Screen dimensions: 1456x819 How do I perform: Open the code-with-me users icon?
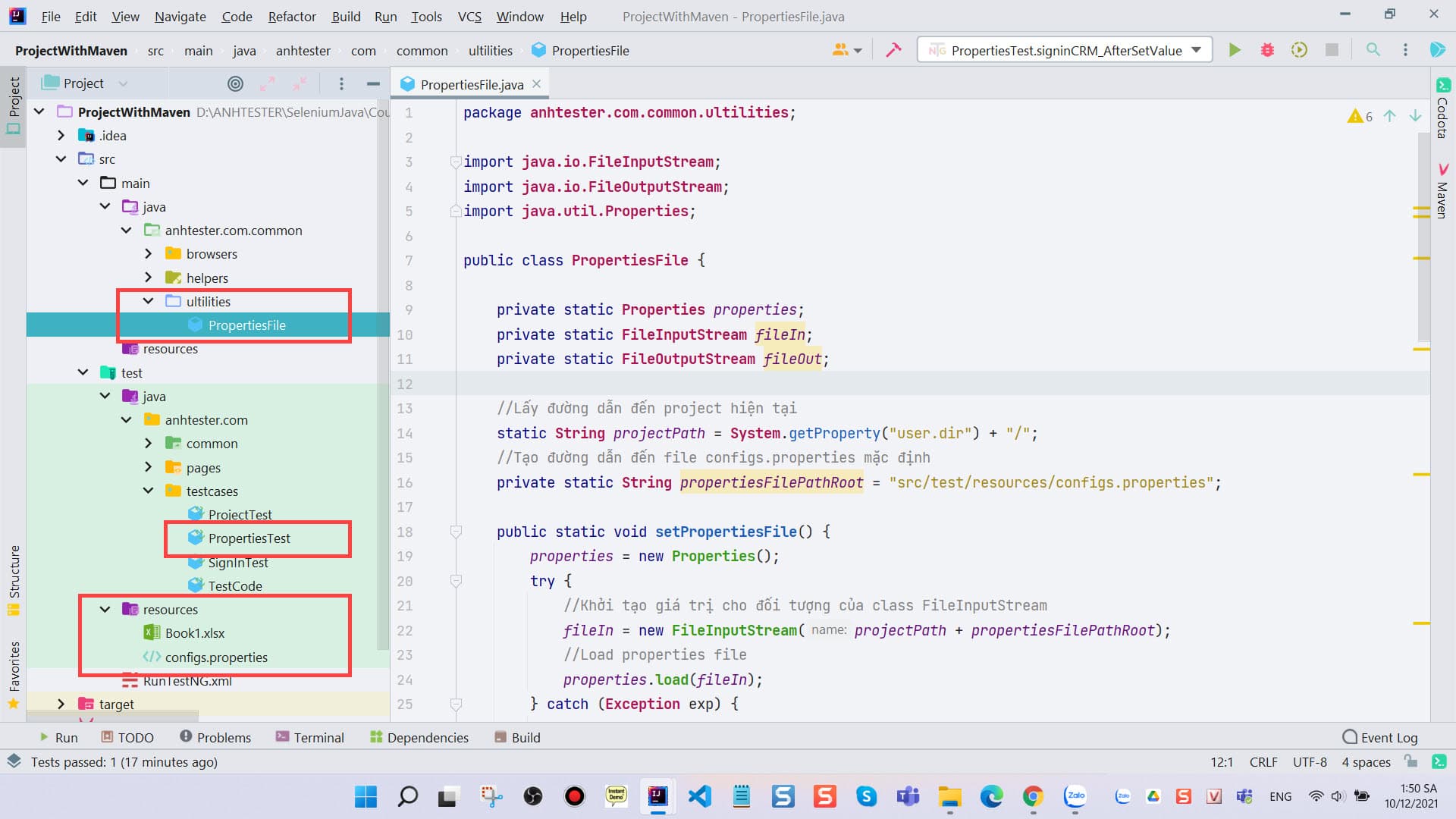click(x=846, y=50)
